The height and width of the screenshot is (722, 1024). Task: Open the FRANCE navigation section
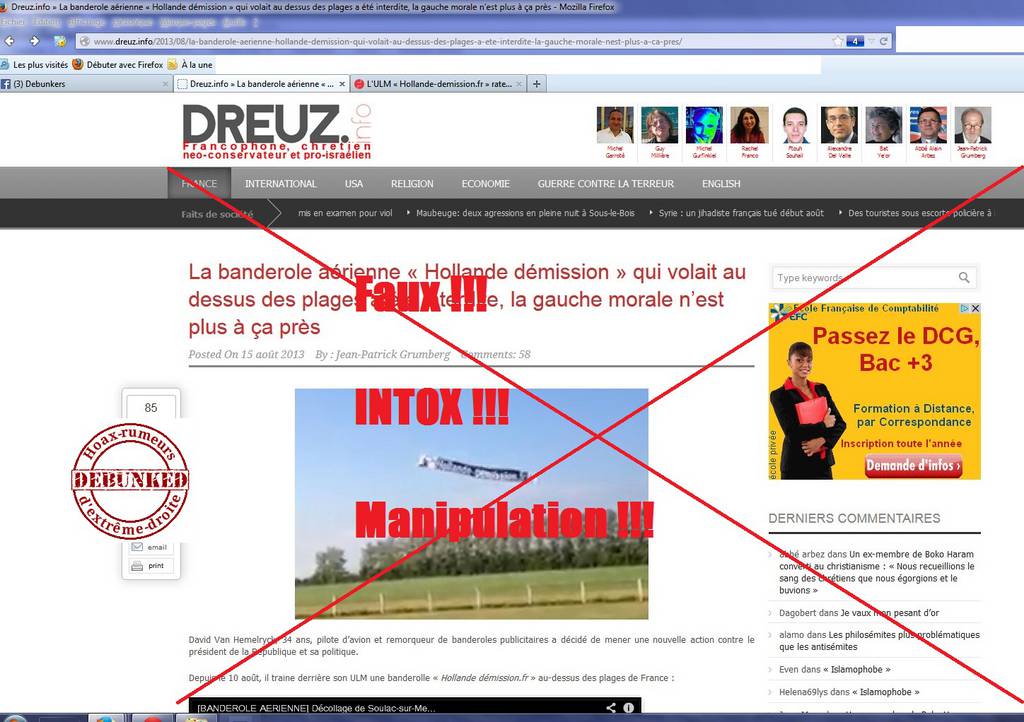[x=199, y=183]
